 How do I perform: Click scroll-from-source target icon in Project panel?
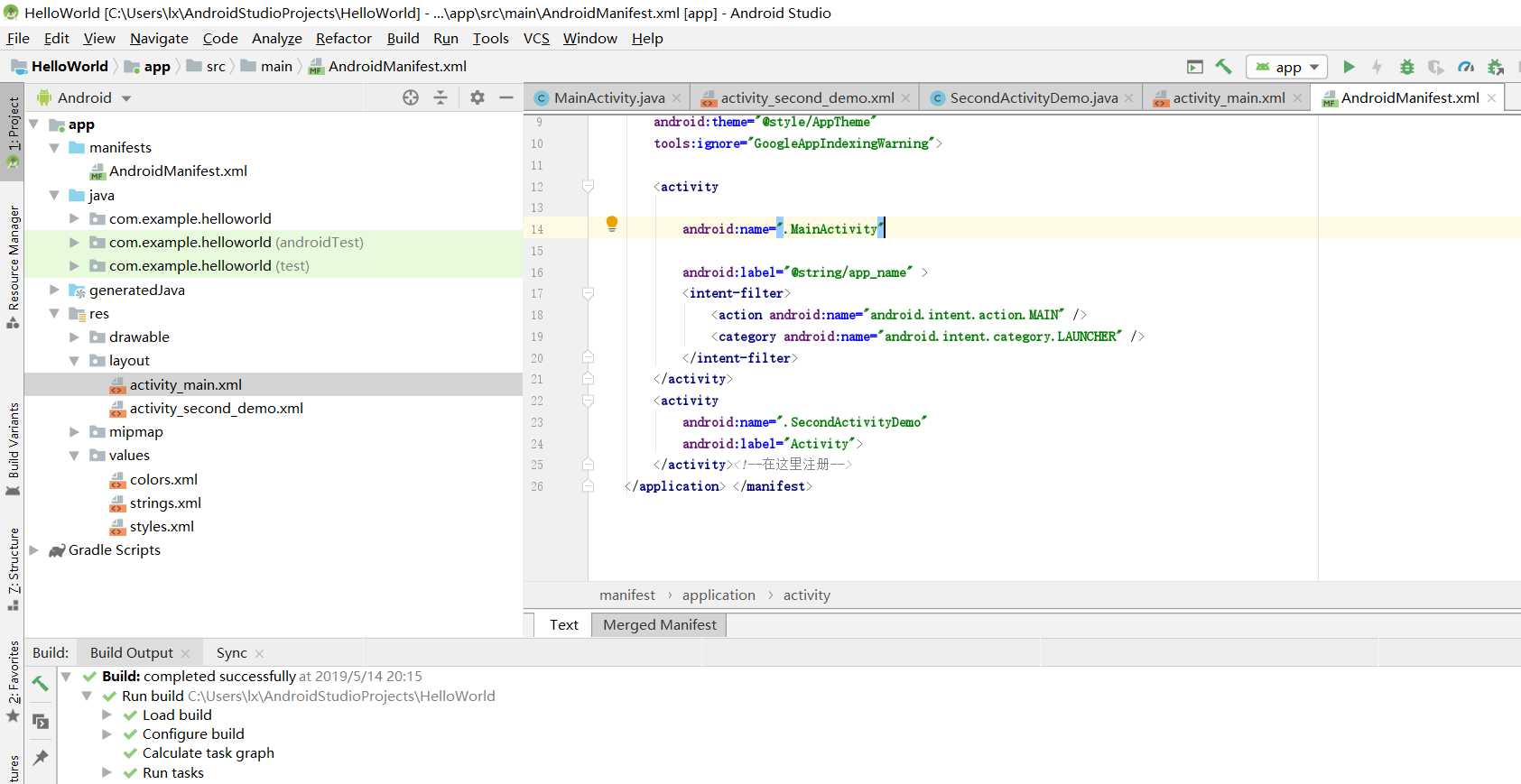tap(411, 97)
